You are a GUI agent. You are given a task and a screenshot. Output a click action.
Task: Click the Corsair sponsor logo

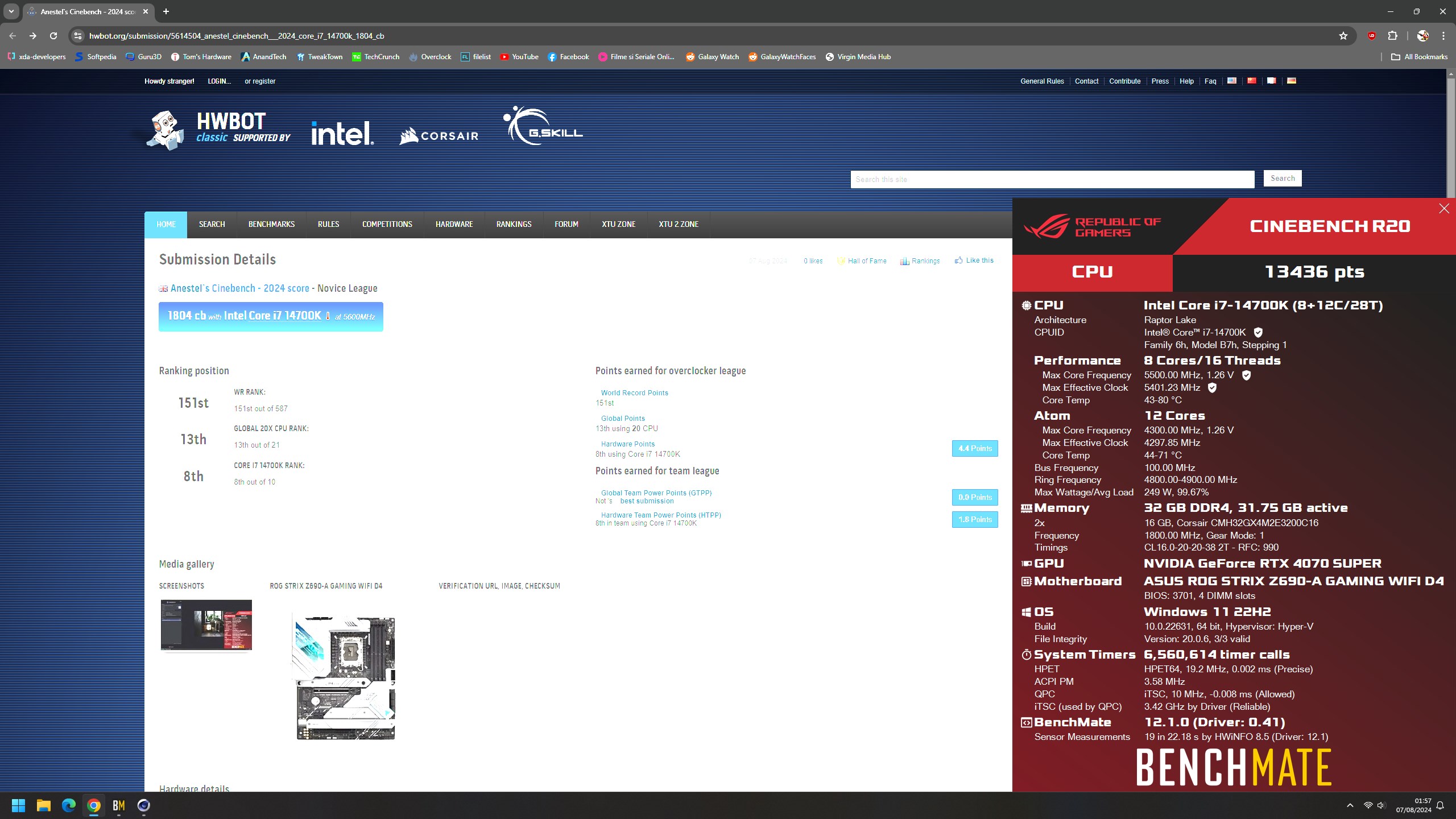coord(439,135)
